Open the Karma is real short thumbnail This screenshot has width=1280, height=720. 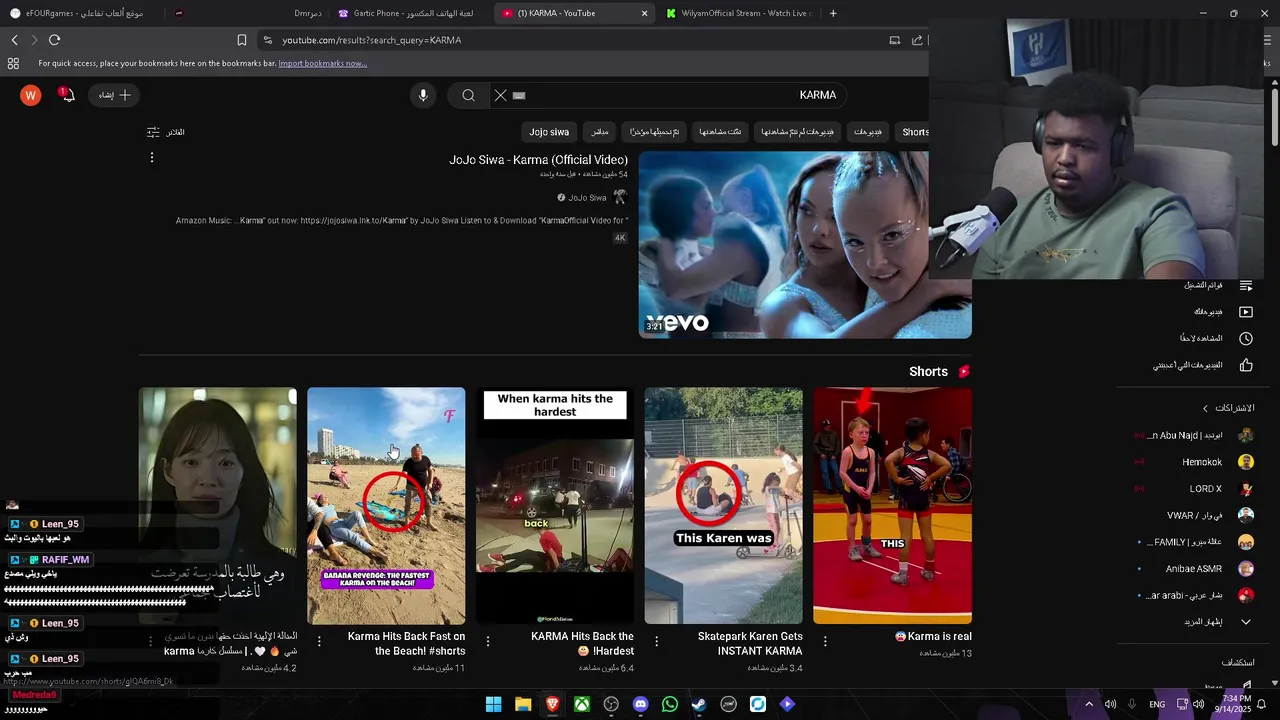[x=892, y=506]
